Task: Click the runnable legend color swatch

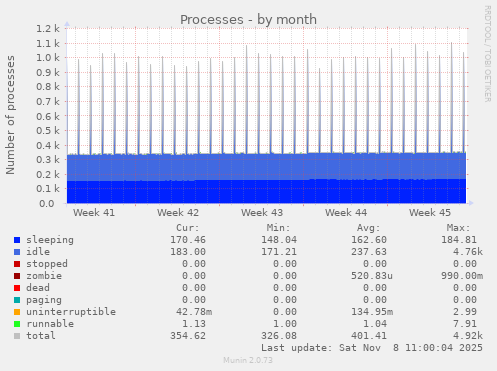Action: [x=17, y=324]
